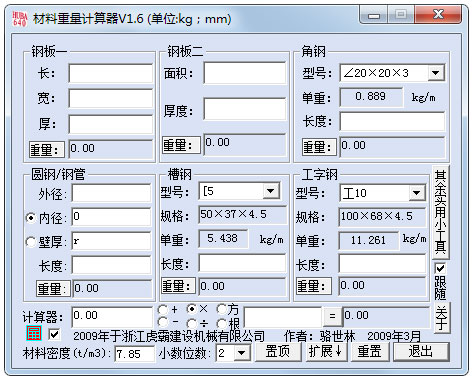
Task: Open the 槽钢 型号 dropdown
Action: tap(271, 191)
